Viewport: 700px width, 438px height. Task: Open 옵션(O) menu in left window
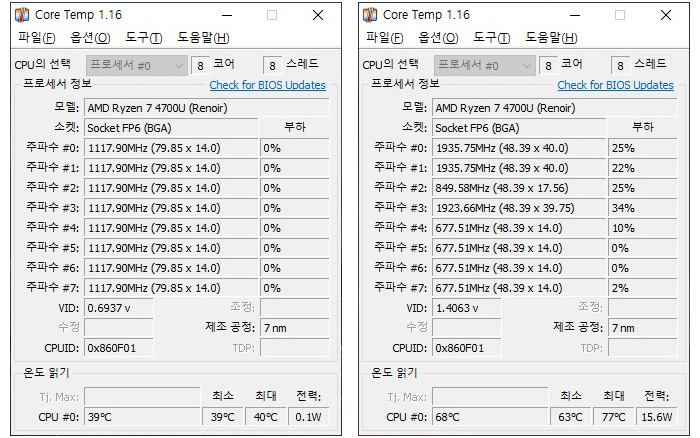[x=90, y=38]
